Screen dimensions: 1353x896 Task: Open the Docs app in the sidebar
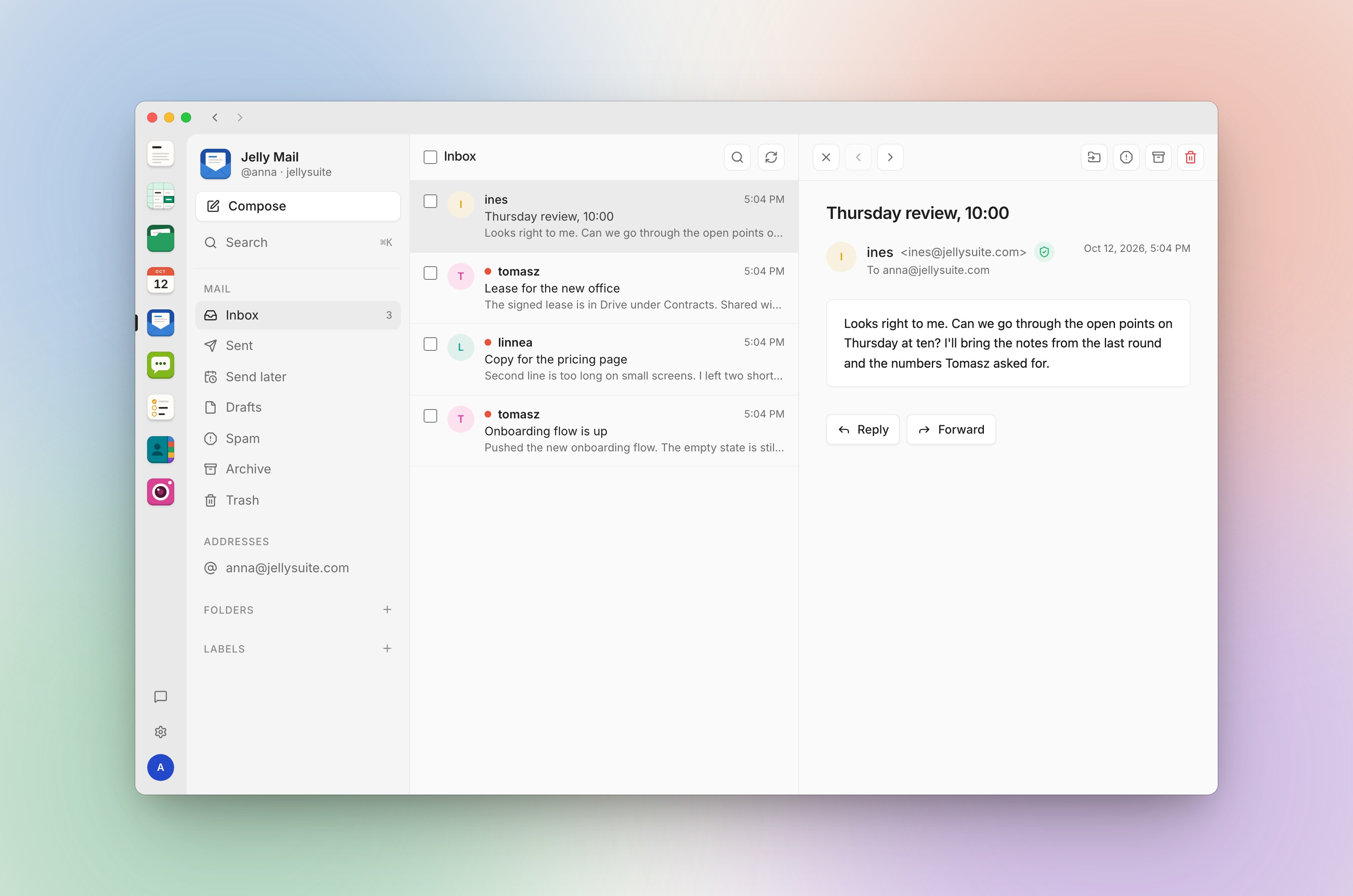161,154
